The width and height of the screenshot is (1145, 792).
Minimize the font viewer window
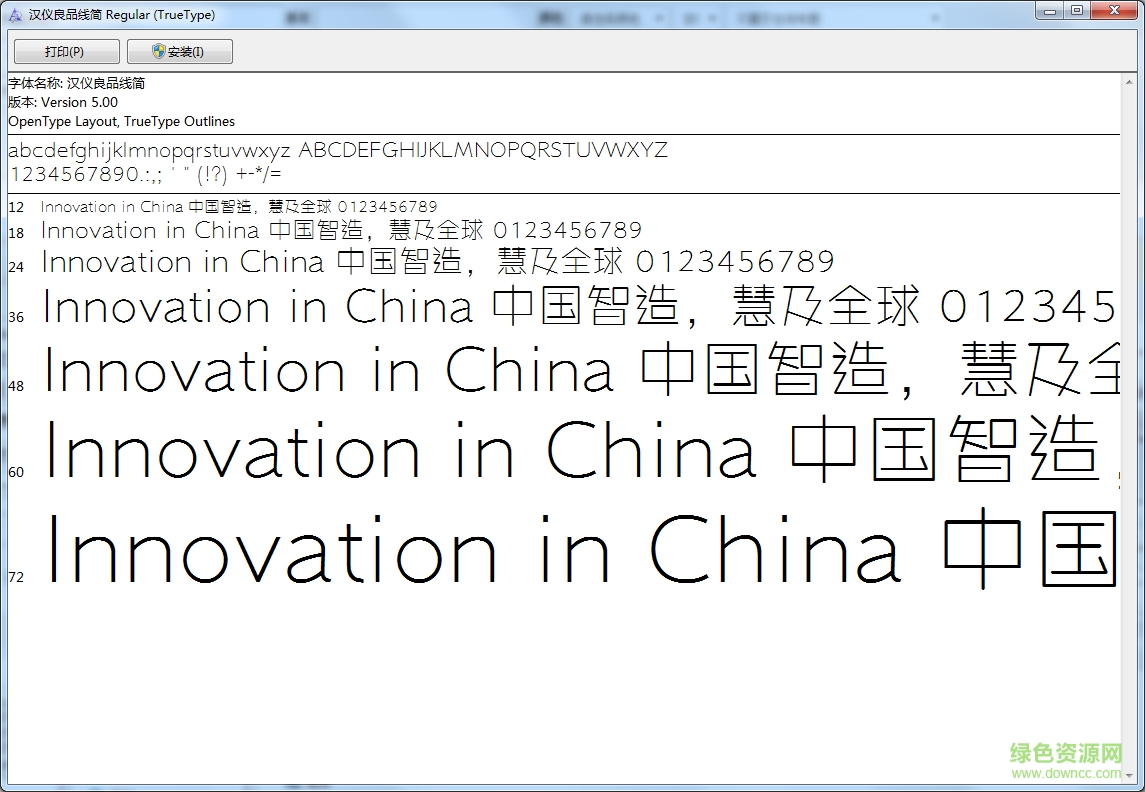coord(1050,11)
